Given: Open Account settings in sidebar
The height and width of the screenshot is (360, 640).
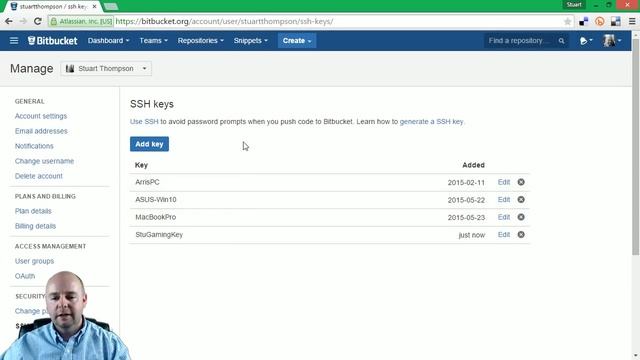Looking at the screenshot, I should (41, 116).
